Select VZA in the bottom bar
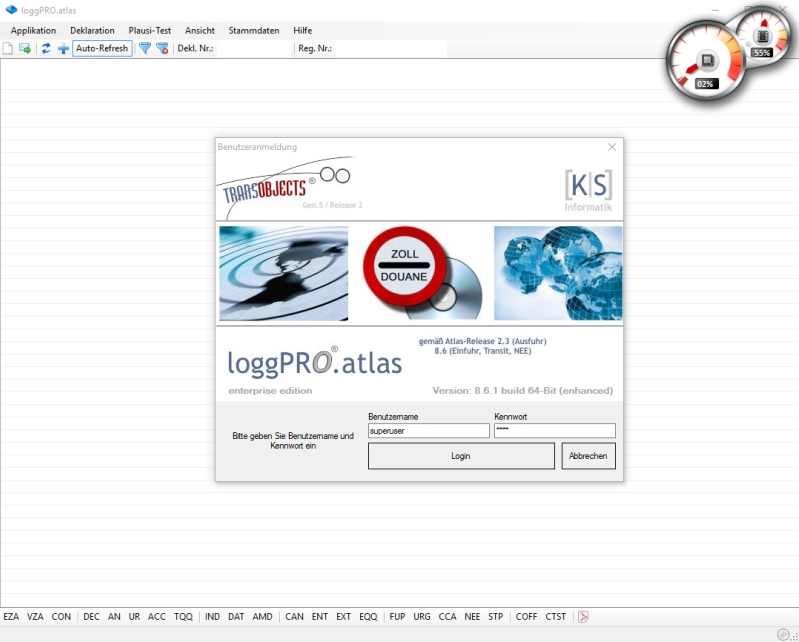Image resolution: width=799 pixels, height=642 pixels. tap(35, 617)
